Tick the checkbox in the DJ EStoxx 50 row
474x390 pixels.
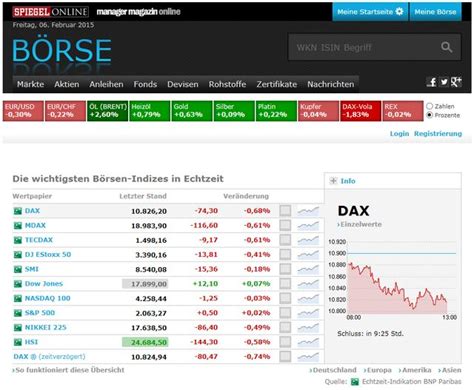285,255
